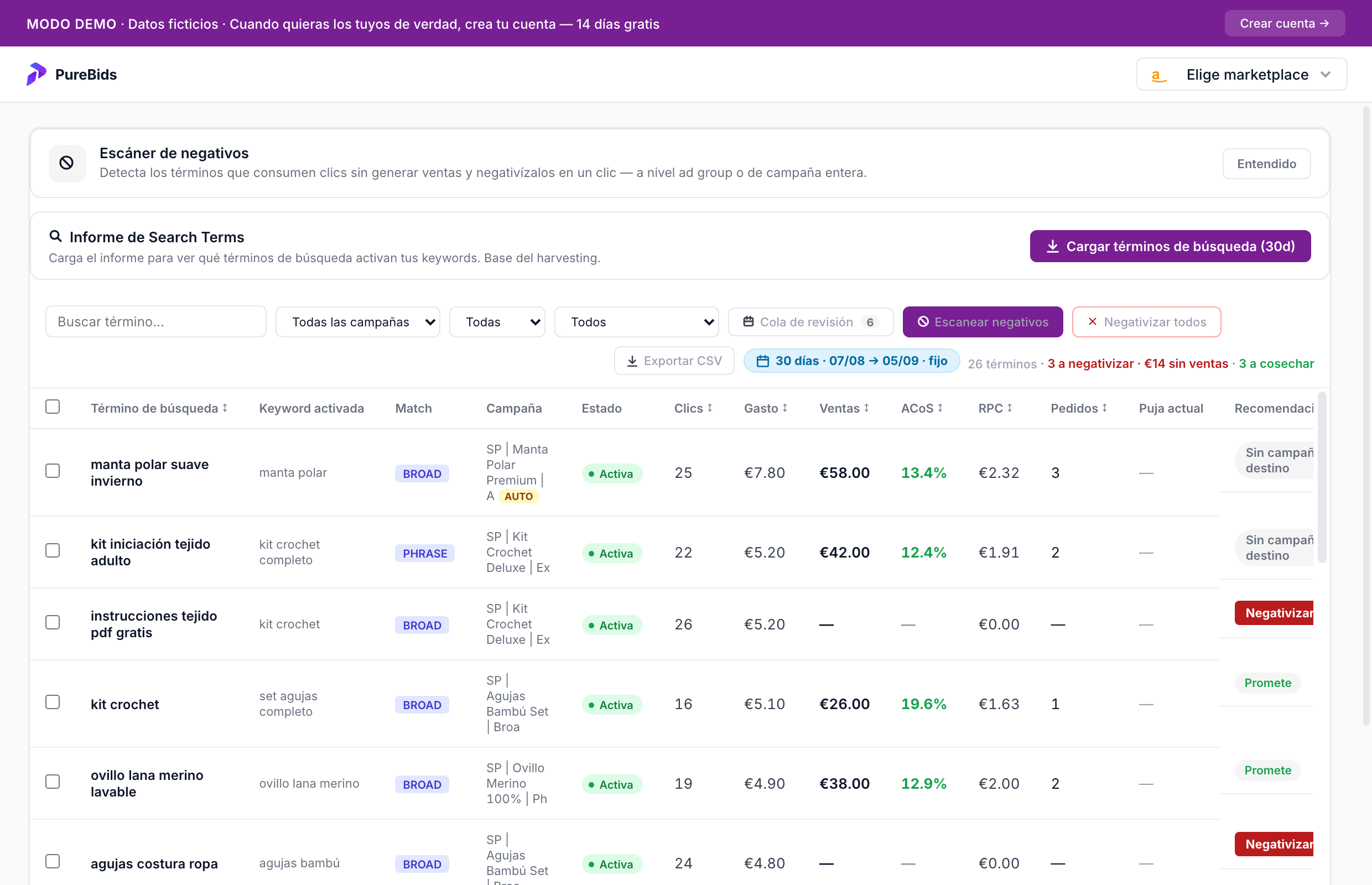This screenshot has height=885, width=1372.
Task: Click the 3 a cosechar summary text
Action: tap(1277, 363)
